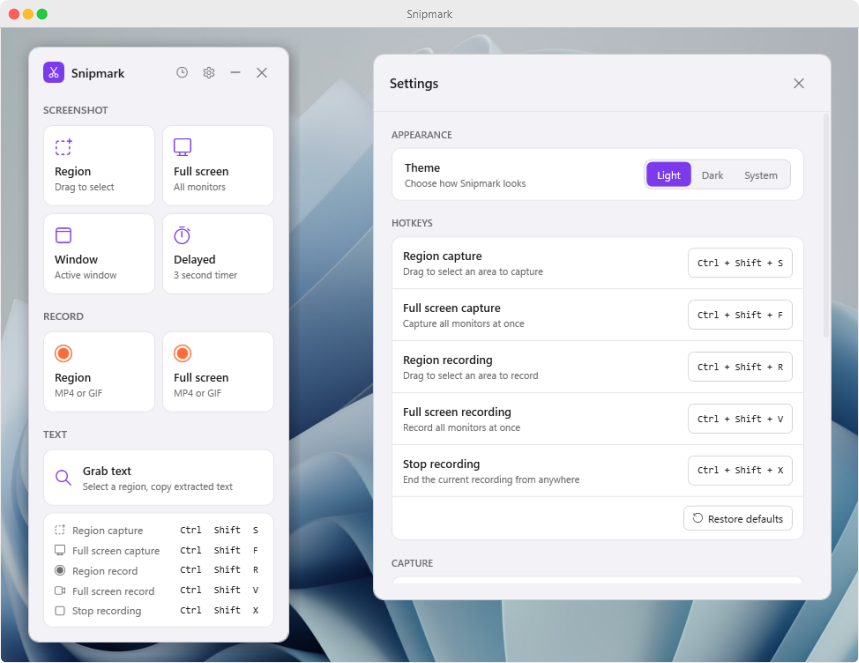Click 'Drag to select an area to record' text
This screenshot has height=663, width=859.
471,376
